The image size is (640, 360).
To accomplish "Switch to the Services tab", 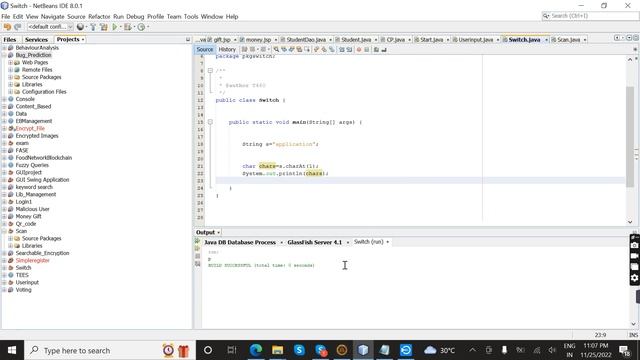I will point(36,40).
